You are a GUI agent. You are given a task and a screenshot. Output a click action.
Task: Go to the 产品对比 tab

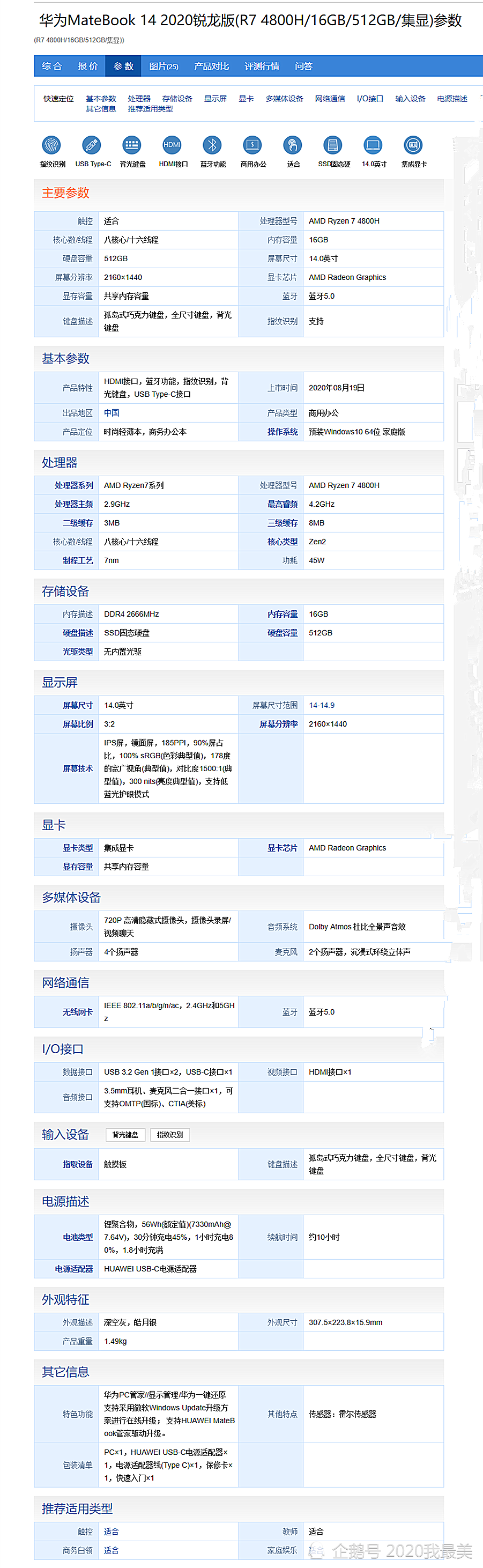[x=211, y=66]
